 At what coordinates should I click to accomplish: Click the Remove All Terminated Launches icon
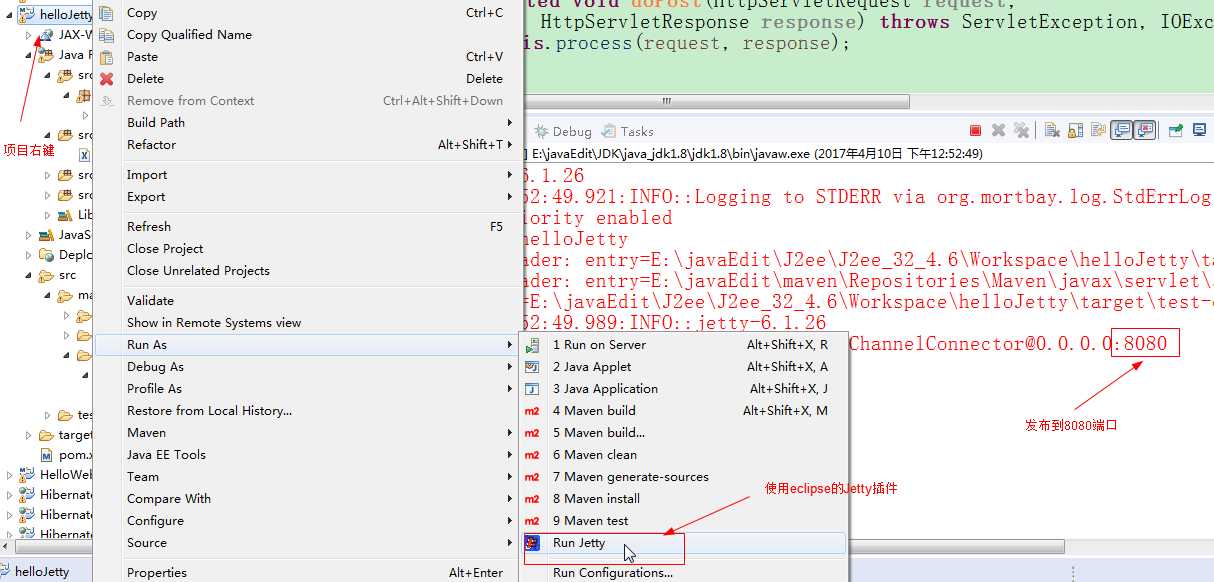coord(1021,131)
